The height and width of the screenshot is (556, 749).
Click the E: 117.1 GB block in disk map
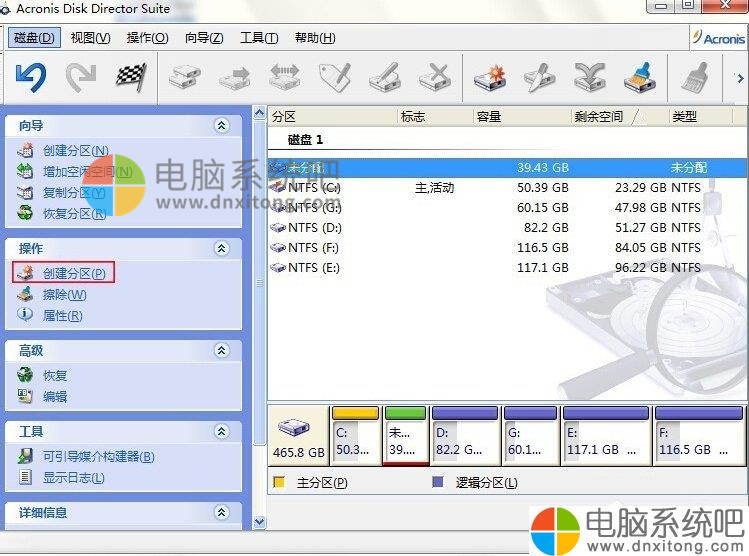606,436
